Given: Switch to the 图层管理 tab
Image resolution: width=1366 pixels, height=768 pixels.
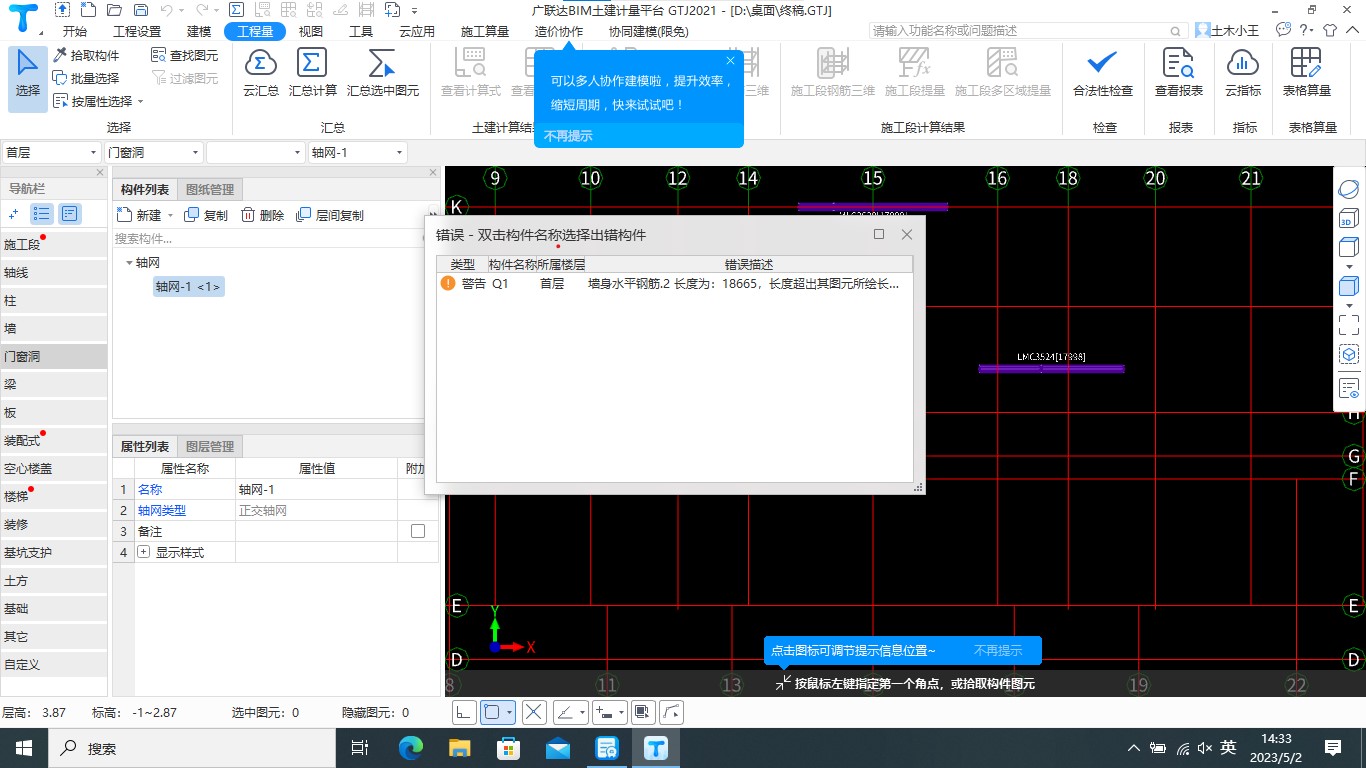Looking at the screenshot, I should pyautogui.click(x=210, y=446).
